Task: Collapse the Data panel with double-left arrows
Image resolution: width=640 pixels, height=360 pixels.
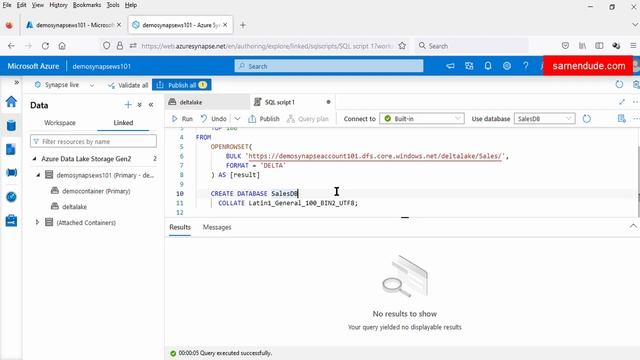Action: coord(151,105)
